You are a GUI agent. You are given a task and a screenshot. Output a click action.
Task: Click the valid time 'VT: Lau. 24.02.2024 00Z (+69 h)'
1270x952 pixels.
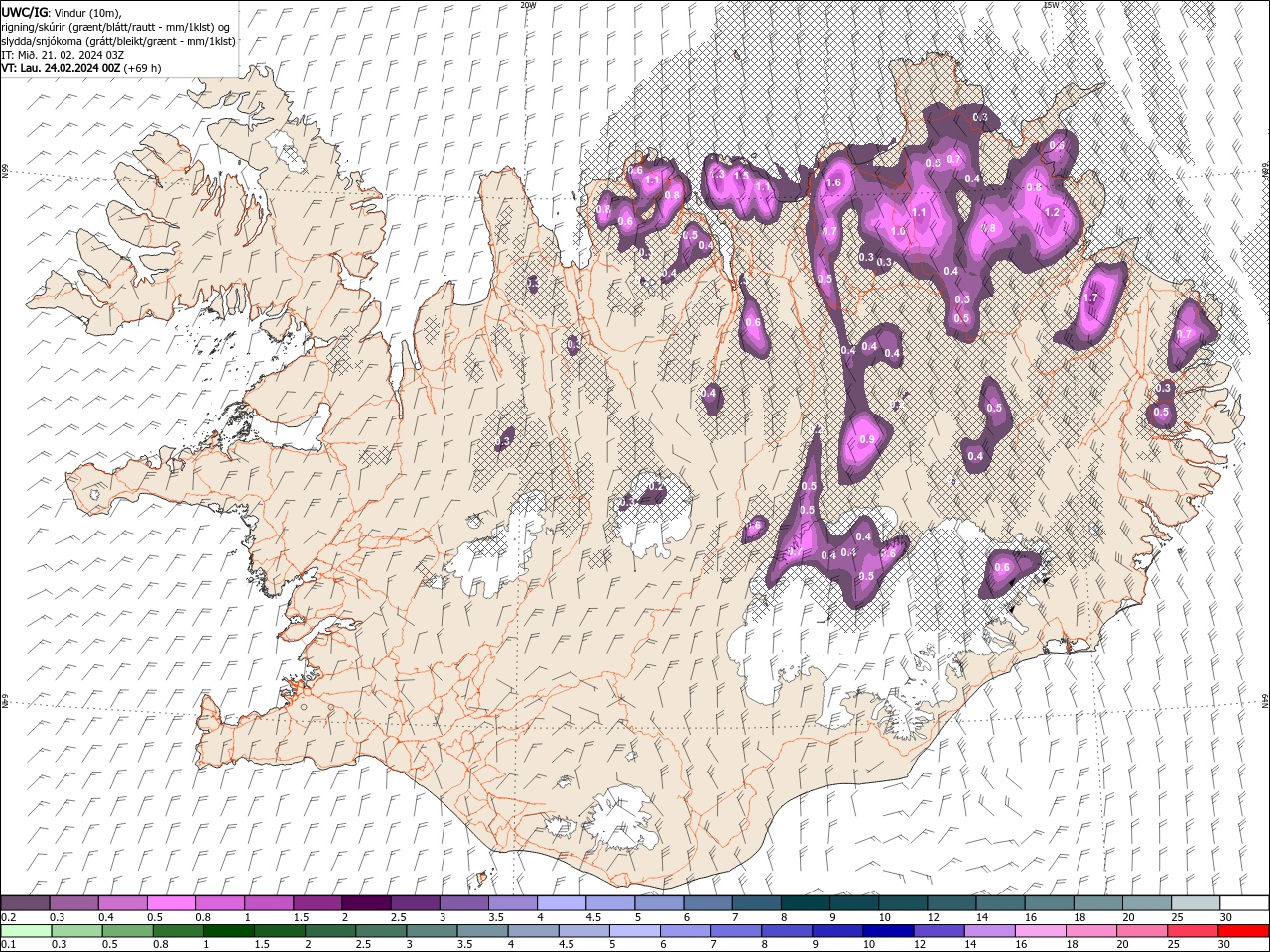81,68
